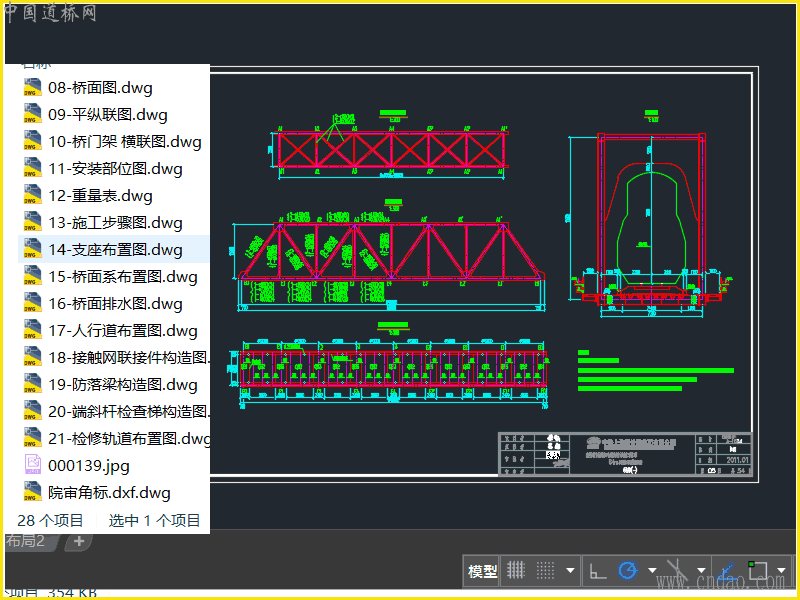Viewport: 800px width, 600px height.
Task: Click the DWG icon of 08-桥面图.dwg
Action: click(x=33, y=88)
